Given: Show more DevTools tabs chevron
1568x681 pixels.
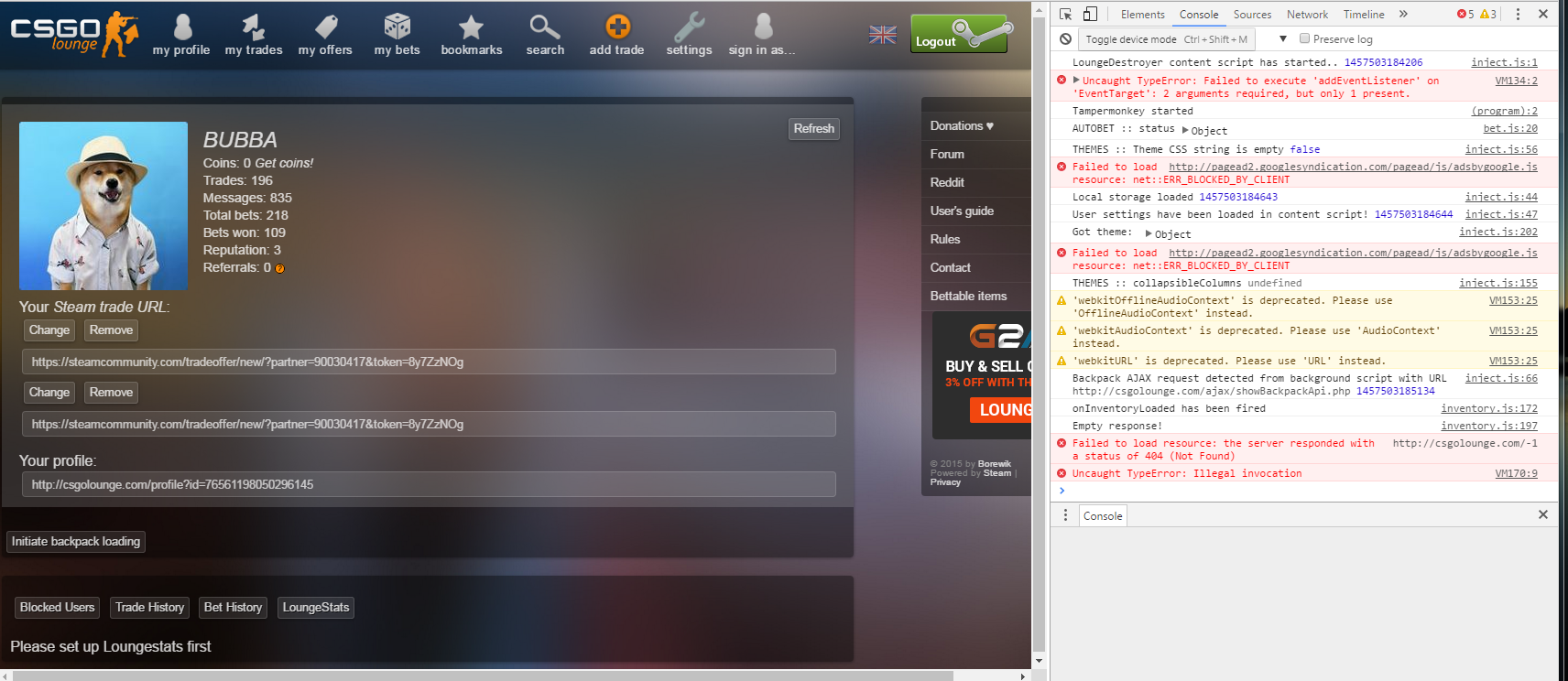Looking at the screenshot, I should (1403, 14).
